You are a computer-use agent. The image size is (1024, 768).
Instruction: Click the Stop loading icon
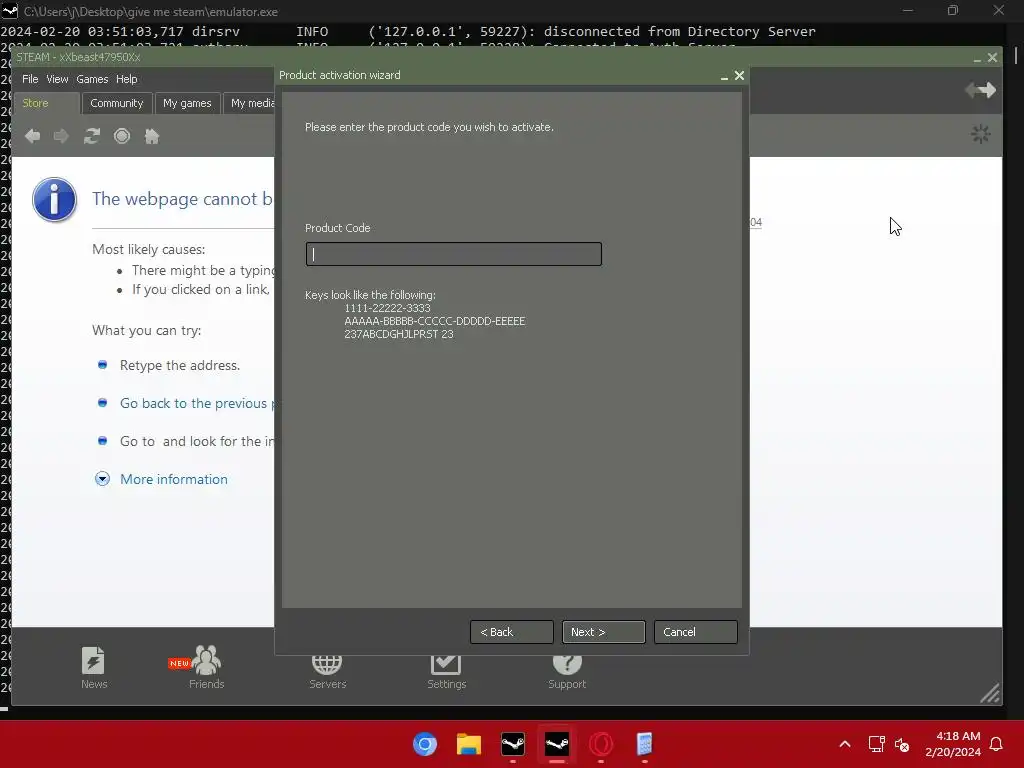pyautogui.click(x=122, y=136)
